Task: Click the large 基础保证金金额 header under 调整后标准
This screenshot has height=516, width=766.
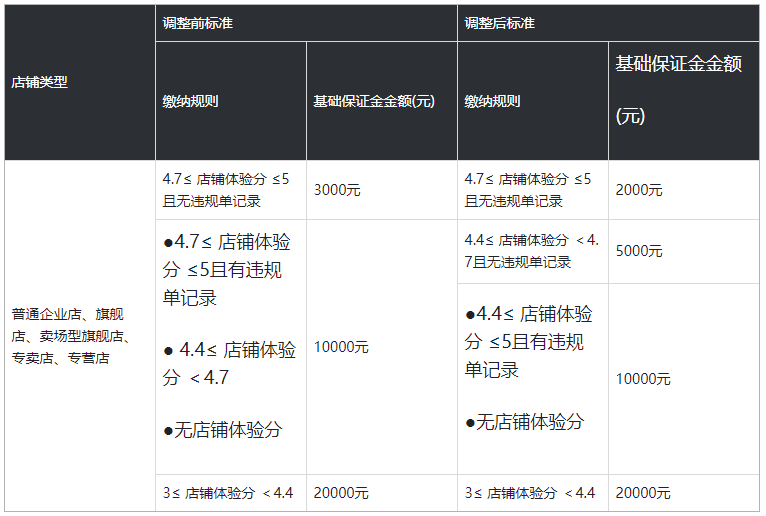Action: click(678, 65)
